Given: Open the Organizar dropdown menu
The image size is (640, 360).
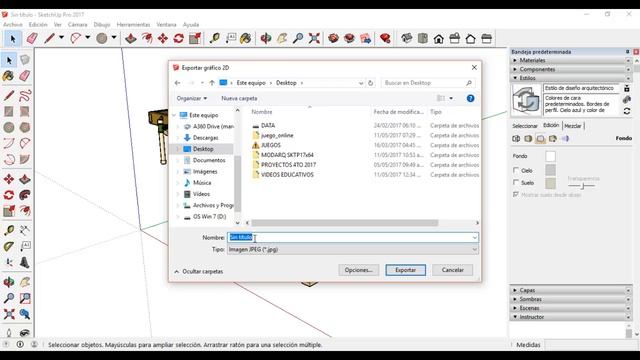Looking at the screenshot, I should click(192, 98).
